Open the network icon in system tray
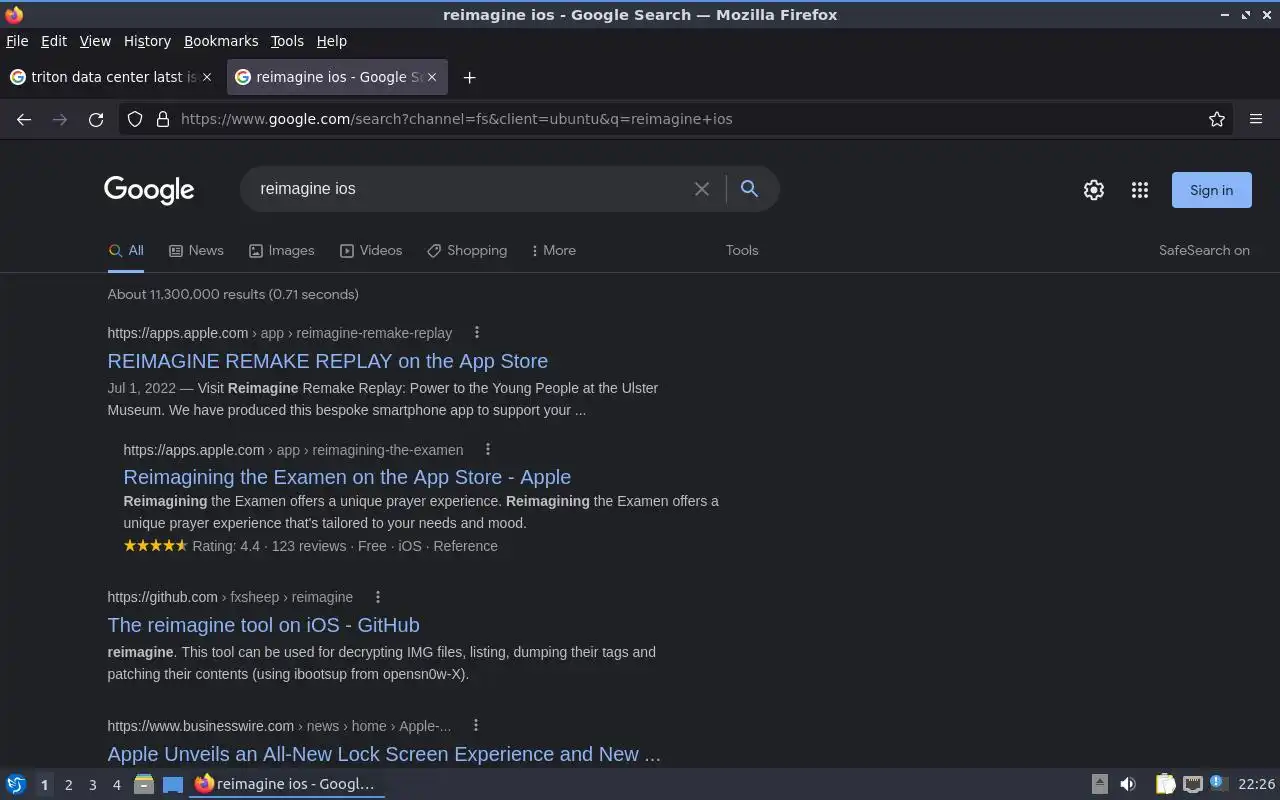The image size is (1280, 800). 1192,784
